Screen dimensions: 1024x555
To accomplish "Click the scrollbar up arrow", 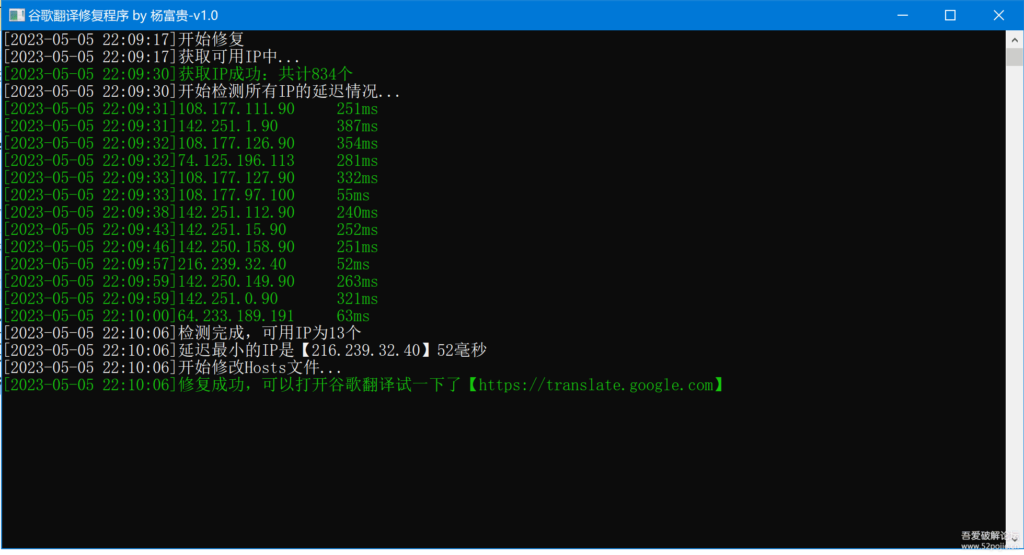I will (x=1015, y=38).
